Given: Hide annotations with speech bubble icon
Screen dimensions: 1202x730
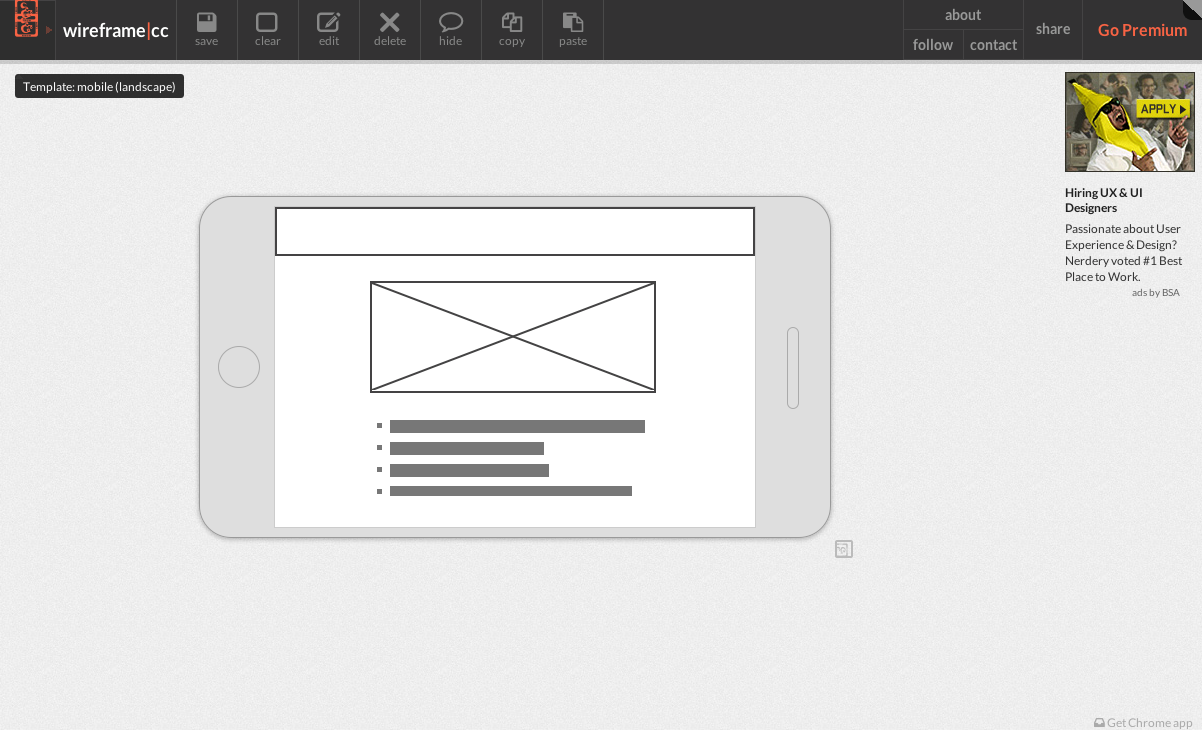Looking at the screenshot, I should 451,29.
